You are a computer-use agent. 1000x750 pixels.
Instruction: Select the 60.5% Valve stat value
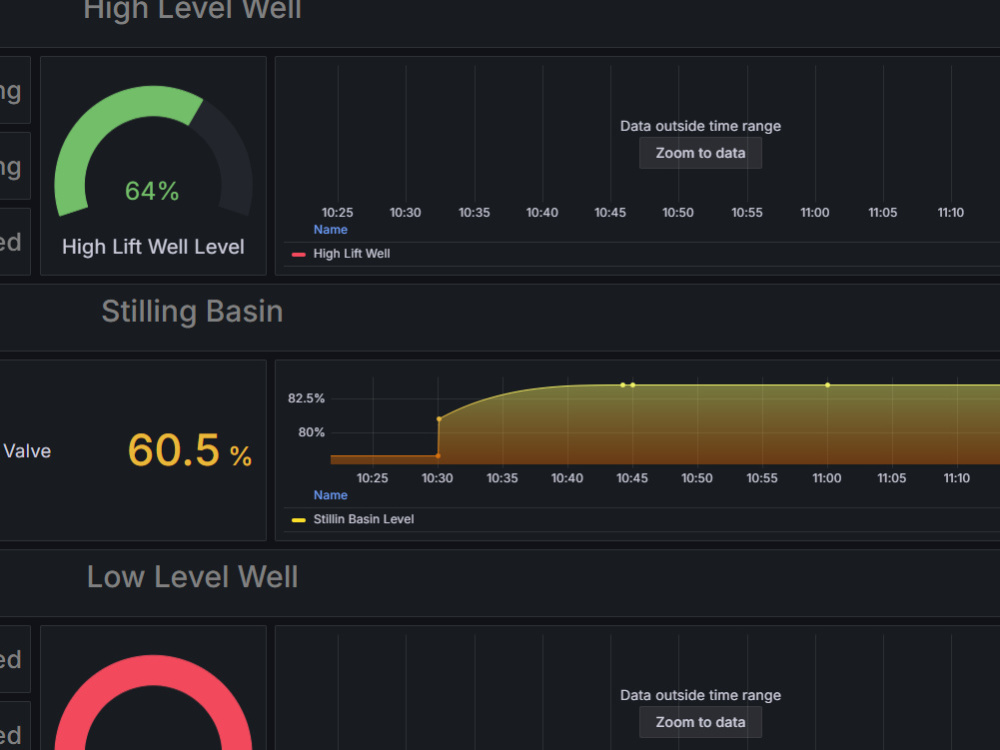tap(189, 451)
